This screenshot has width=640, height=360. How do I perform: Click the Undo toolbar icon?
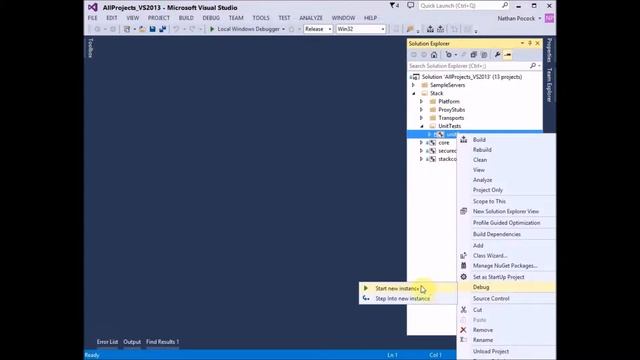(176, 29)
